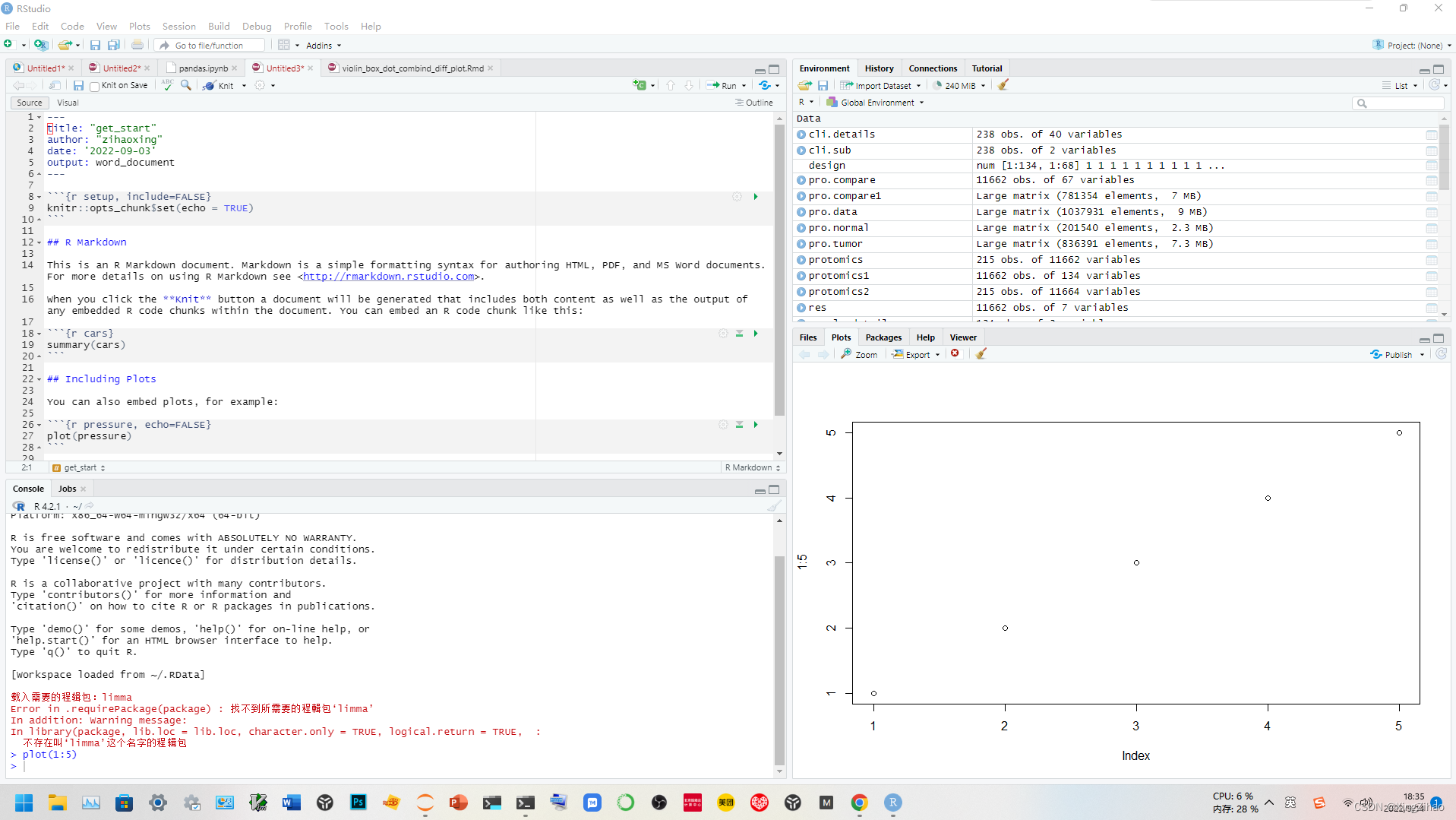Expand the cli.details data object
The width and height of the screenshot is (1456, 820).
coord(802,134)
